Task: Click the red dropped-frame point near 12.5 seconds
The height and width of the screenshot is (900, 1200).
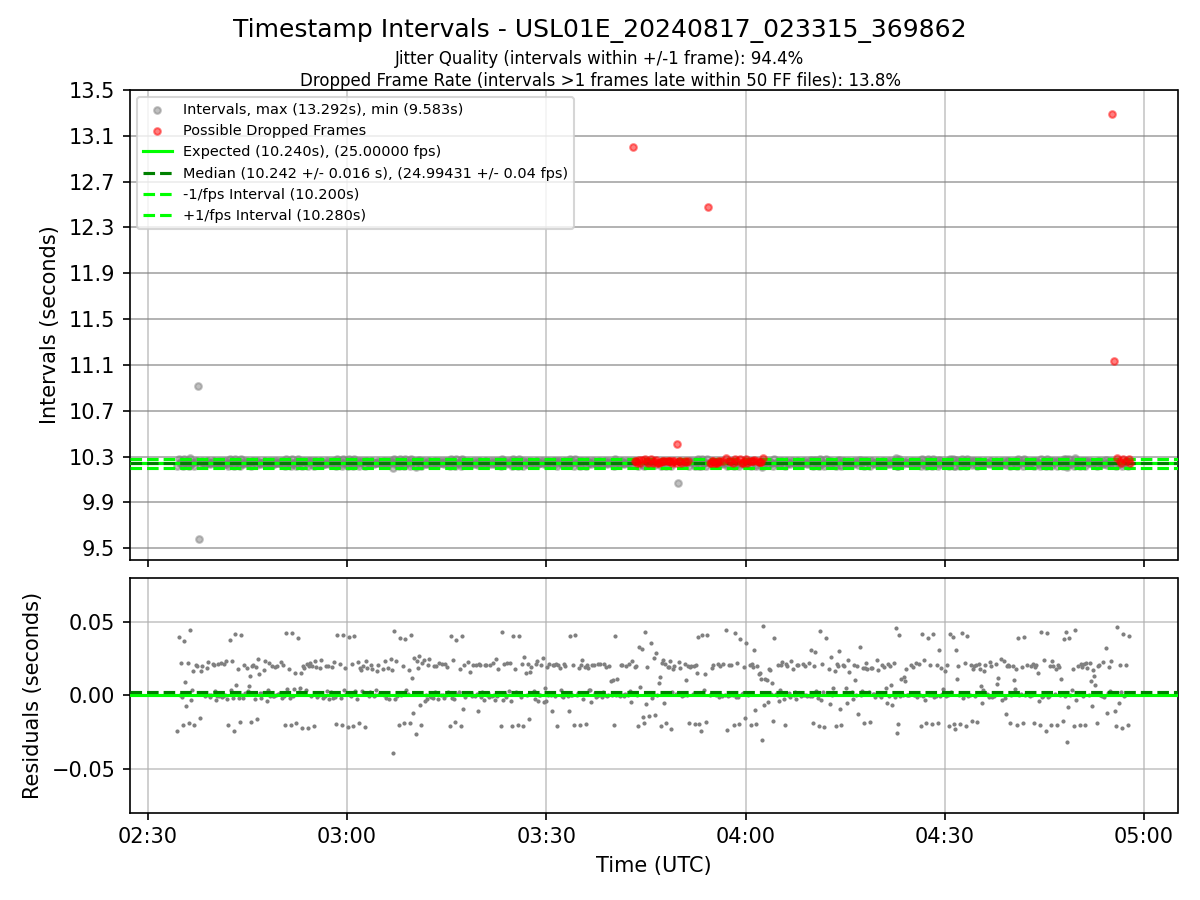Action: (x=708, y=207)
